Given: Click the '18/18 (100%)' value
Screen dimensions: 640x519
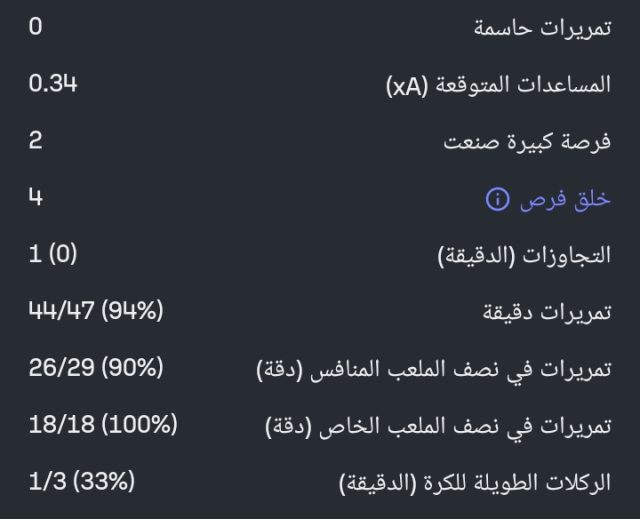Looking at the screenshot, I should (x=103, y=426).
